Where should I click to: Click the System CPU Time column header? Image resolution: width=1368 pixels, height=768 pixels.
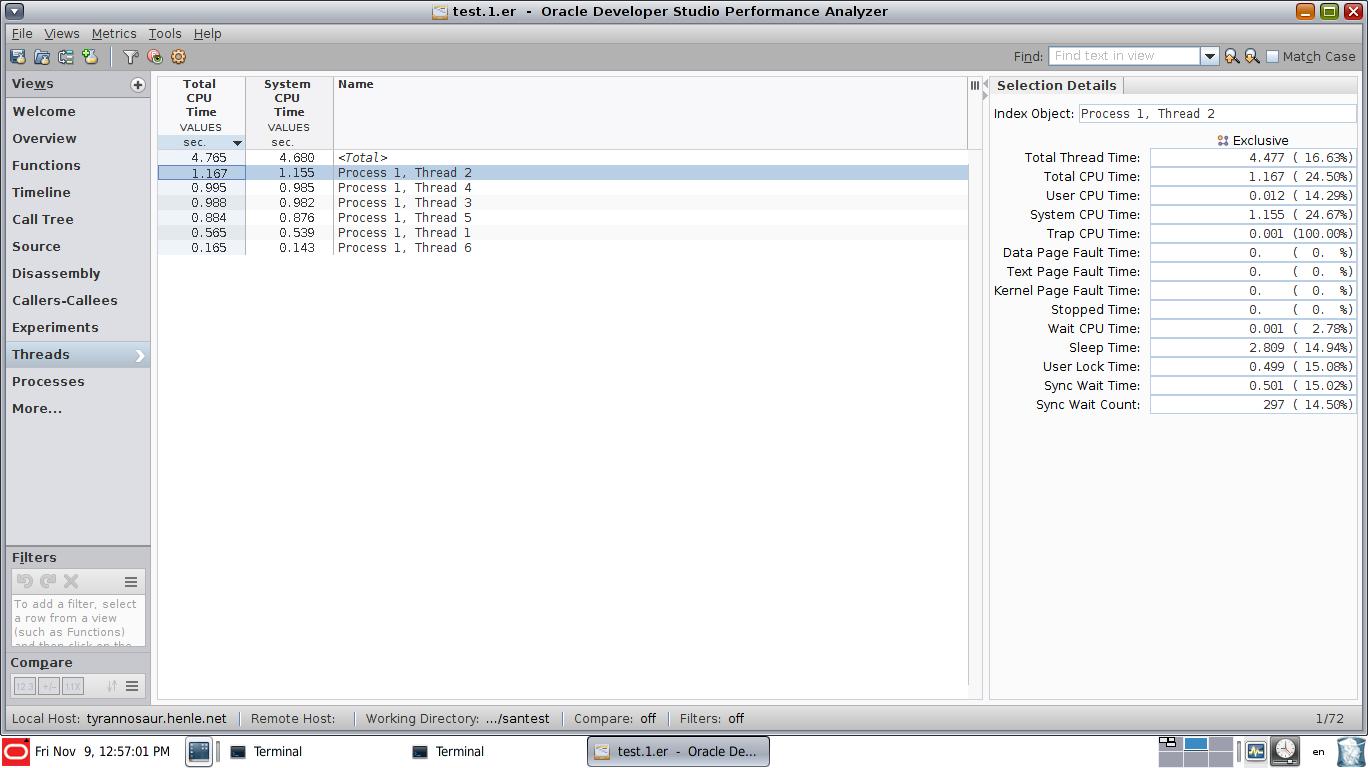tap(289, 113)
